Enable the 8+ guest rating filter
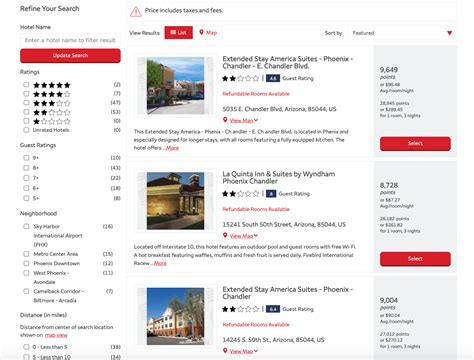This screenshot has width=474, height=360. [26, 168]
